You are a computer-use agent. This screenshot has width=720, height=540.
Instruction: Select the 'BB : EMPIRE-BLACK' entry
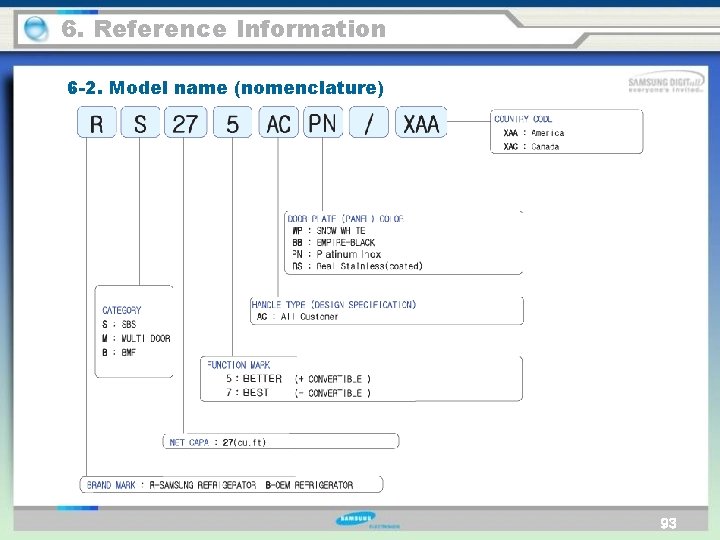pyautogui.click(x=334, y=242)
